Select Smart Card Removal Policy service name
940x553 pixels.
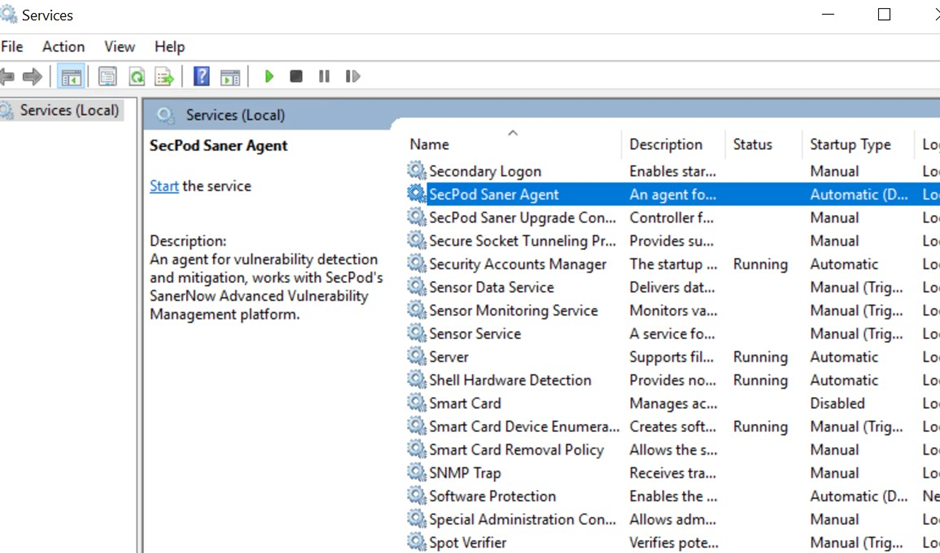516,450
